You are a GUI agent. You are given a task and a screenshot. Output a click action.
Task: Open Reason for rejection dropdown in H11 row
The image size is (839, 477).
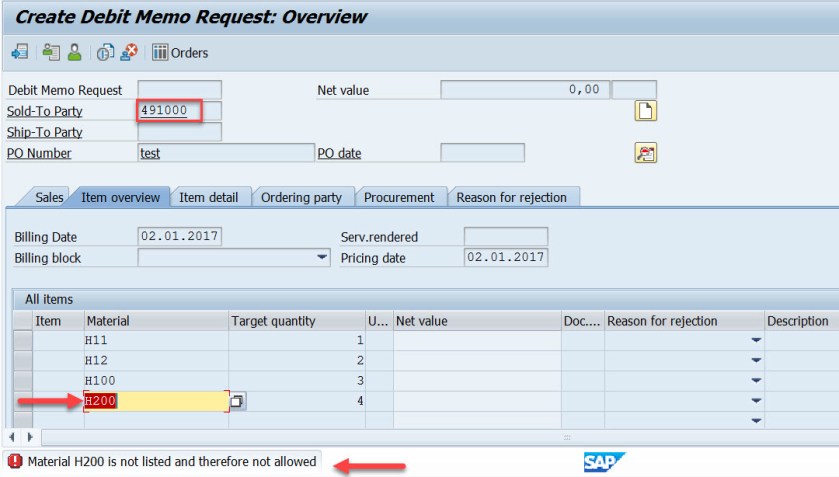(x=756, y=340)
